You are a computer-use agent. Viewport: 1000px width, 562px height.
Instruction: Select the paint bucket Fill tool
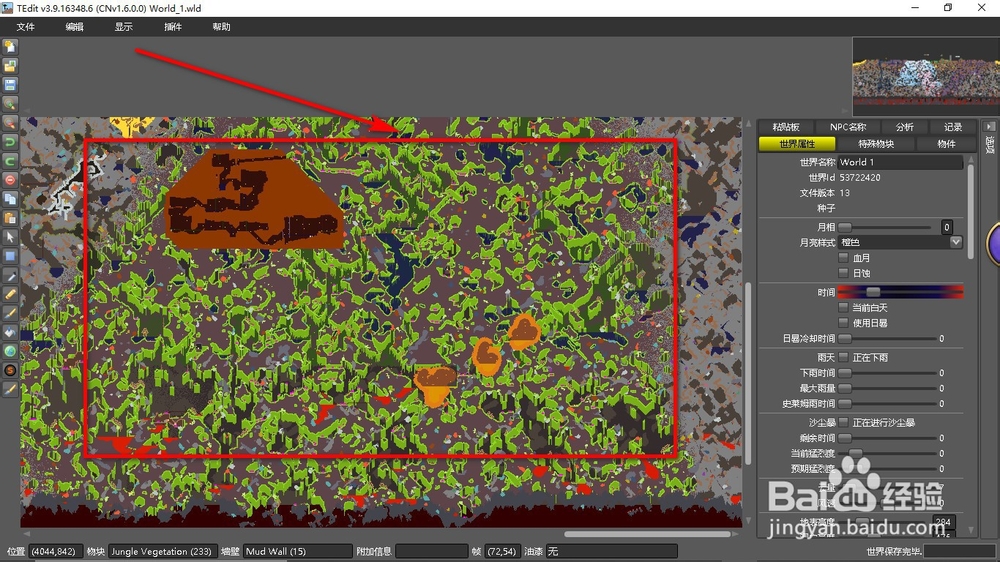click(x=10, y=332)
